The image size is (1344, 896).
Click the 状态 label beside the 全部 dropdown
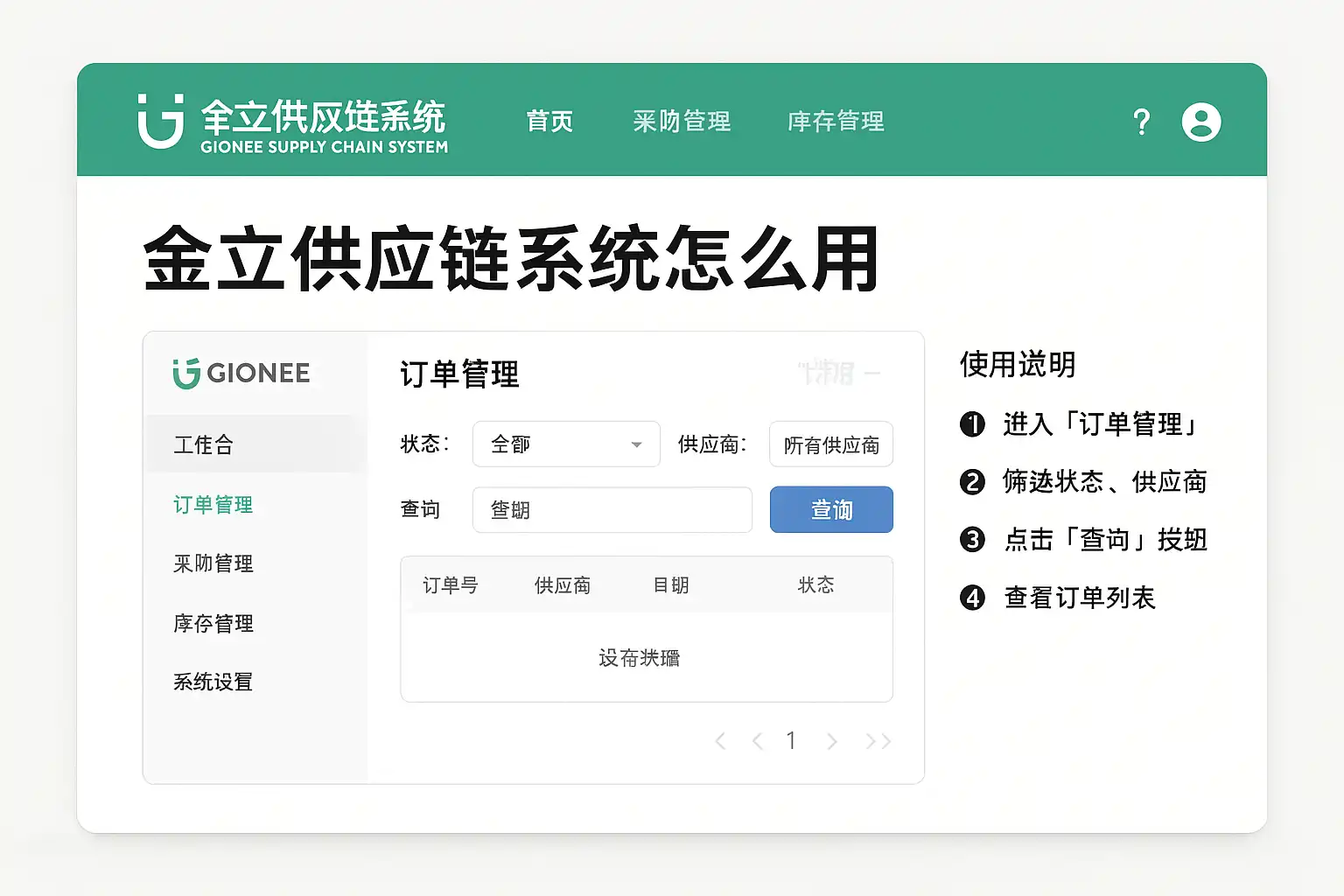coord(424,444)
